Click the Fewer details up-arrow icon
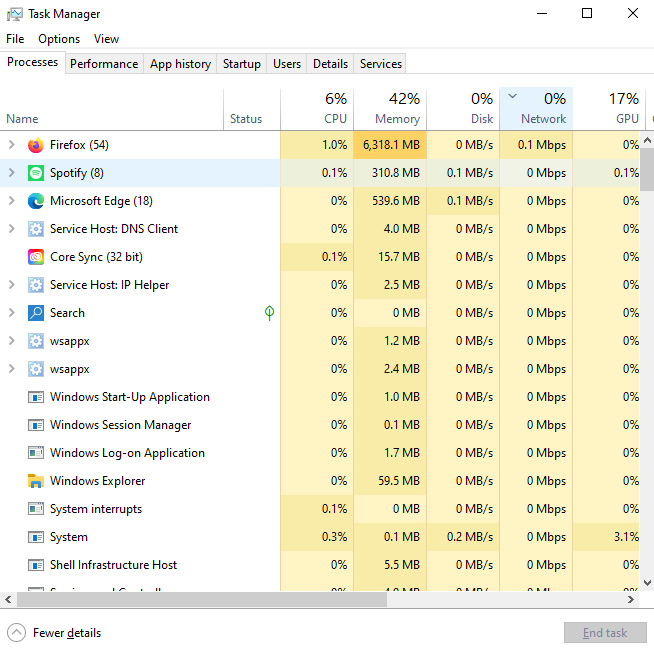The height and width of the screenshot is (654, 654). (x=16, y=633)
